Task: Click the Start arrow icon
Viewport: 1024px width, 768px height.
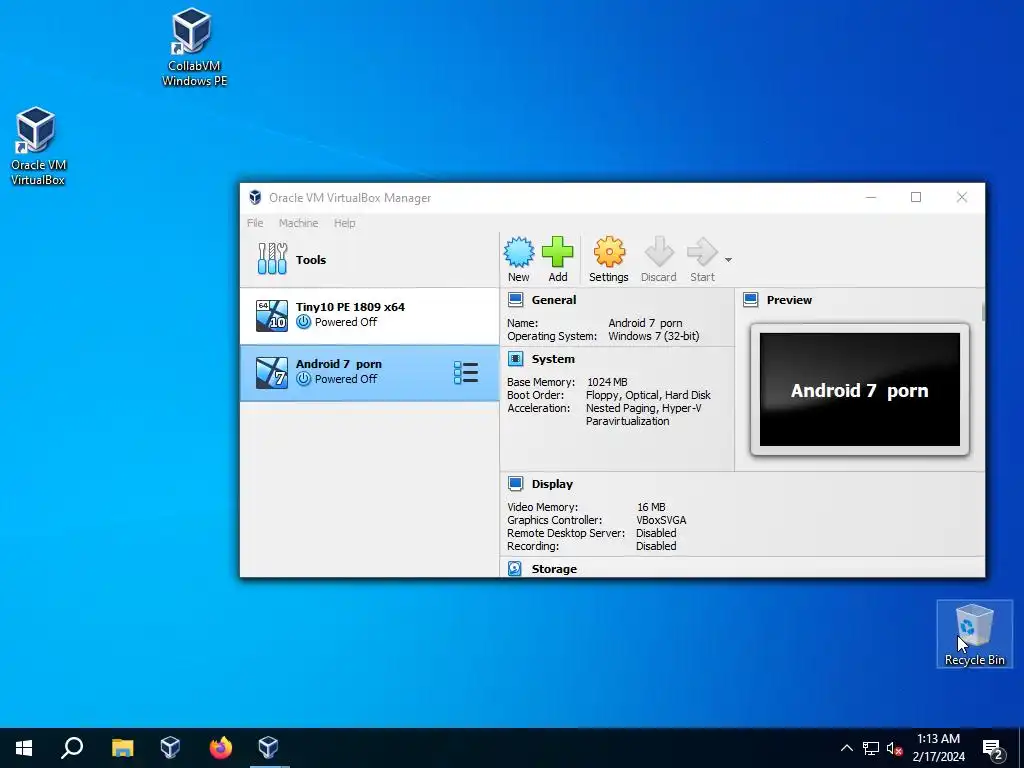Action: 702,252
